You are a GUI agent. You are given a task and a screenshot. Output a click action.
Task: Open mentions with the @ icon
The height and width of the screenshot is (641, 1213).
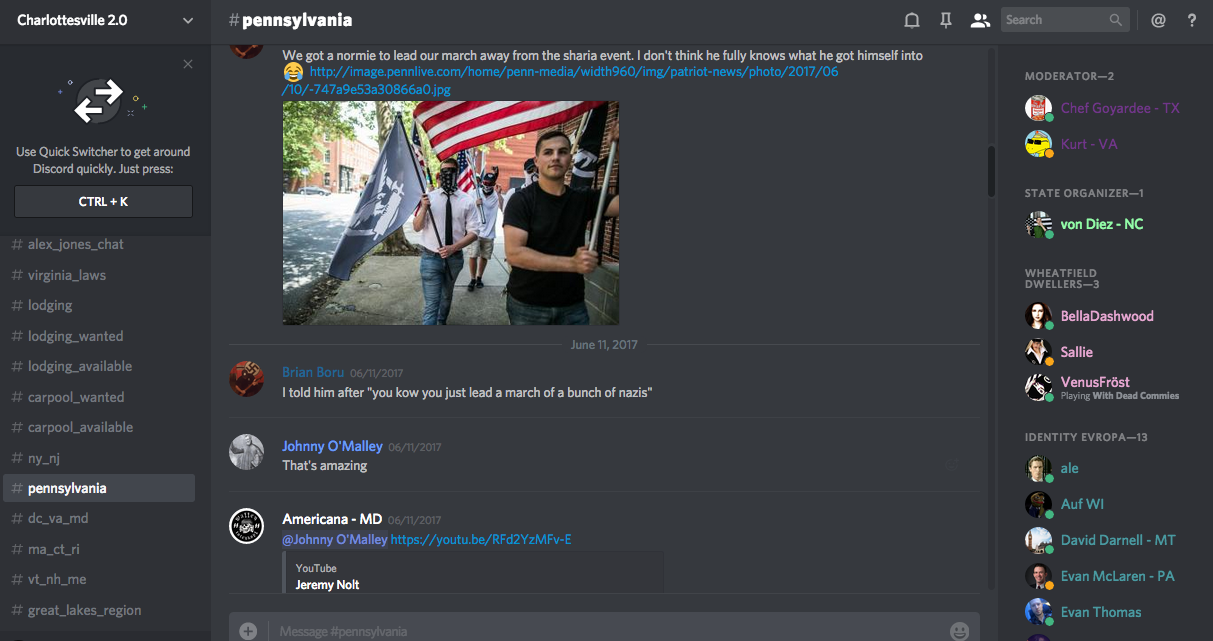tap(1158, 20)
